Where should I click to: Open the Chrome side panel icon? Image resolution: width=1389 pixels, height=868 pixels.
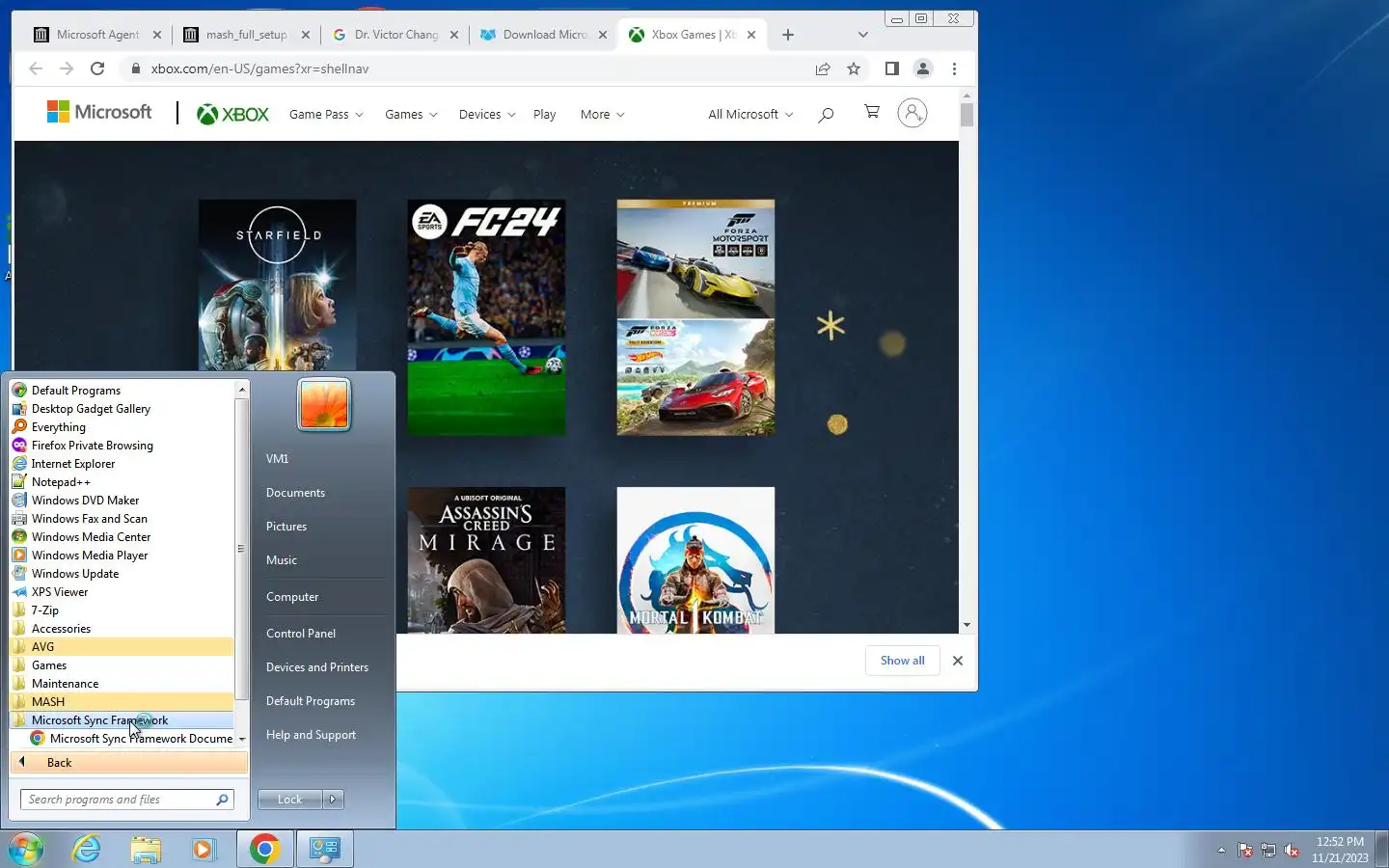[x=892, y=68]
